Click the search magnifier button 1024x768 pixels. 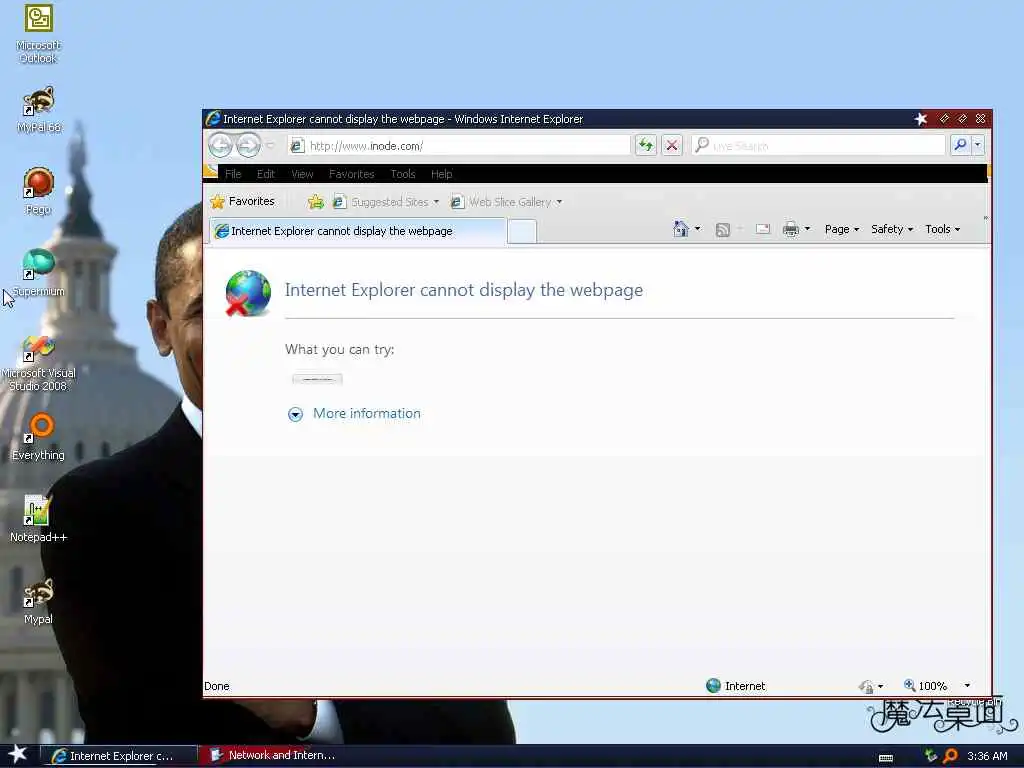point(959,145)
